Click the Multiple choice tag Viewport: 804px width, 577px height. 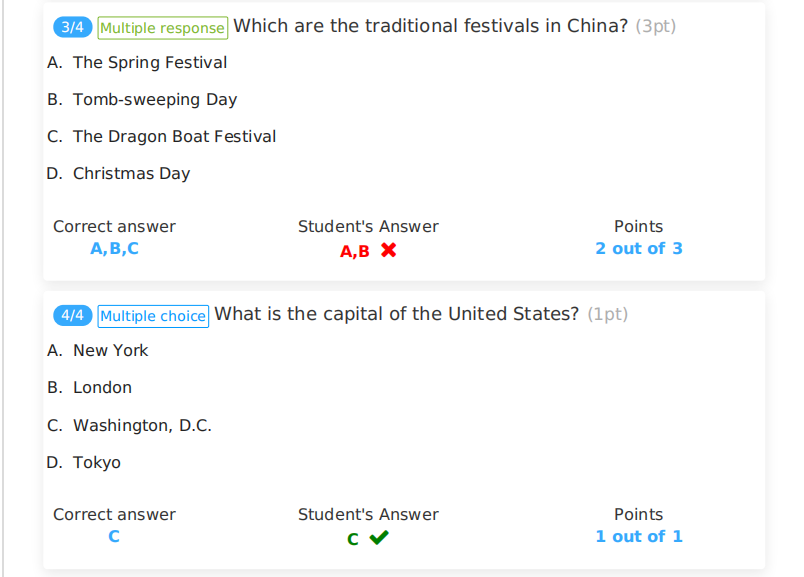(153, 316)
